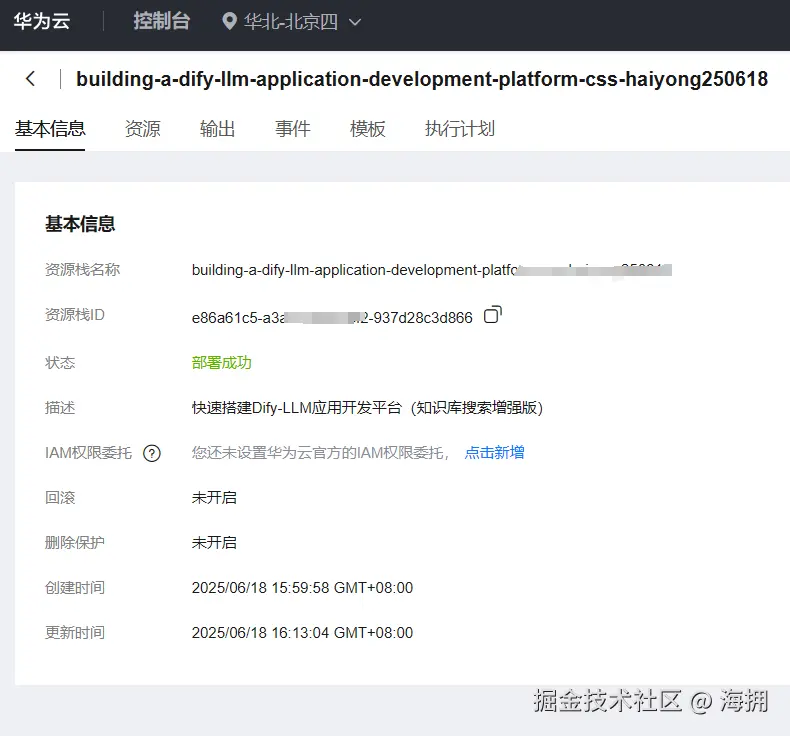The width and height of the screenshot is (790, 736).
Task: Open the 控制台 console link
Action: click(x=162, y=21)
